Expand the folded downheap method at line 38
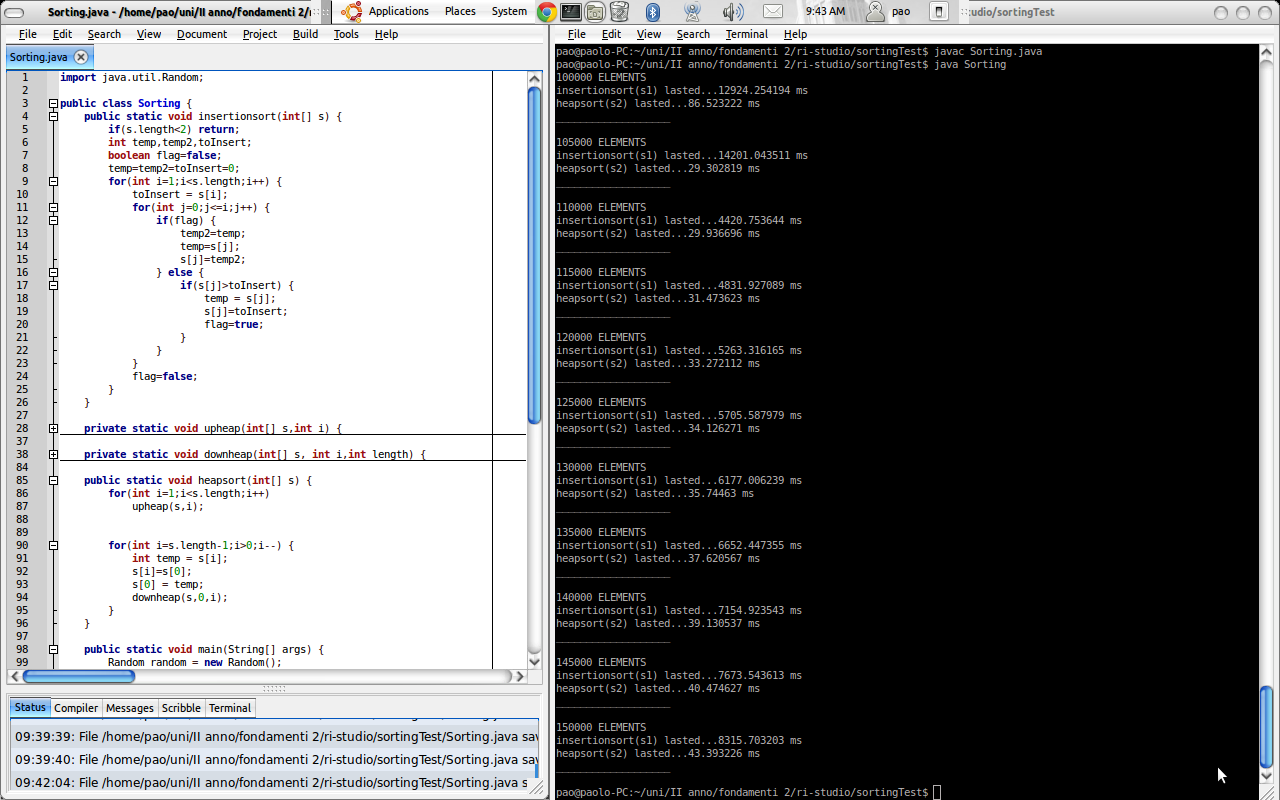 pyautogui.click(x=53, y=454)
